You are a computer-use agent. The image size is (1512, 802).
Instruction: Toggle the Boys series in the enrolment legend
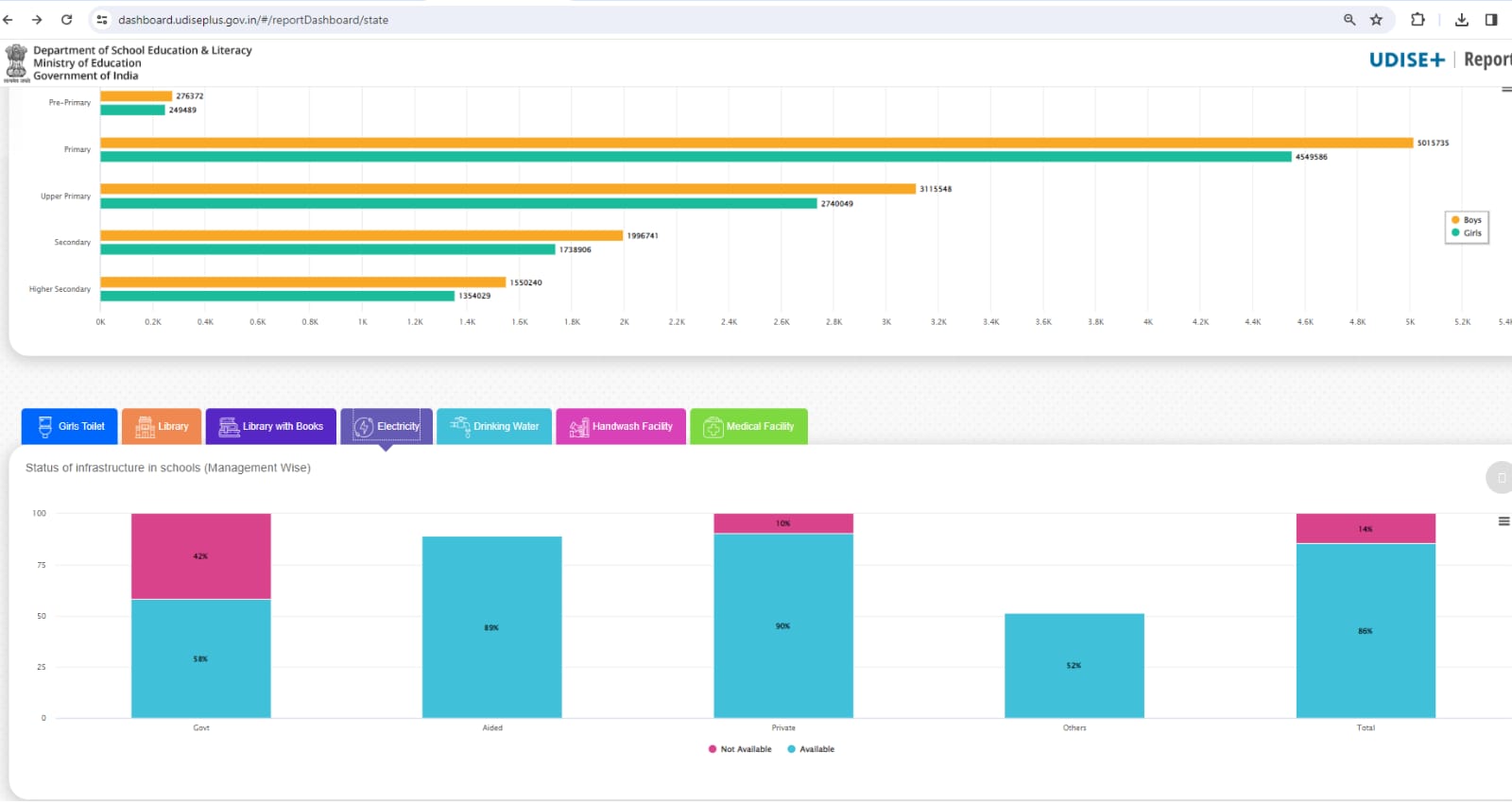click(1467, 220)
